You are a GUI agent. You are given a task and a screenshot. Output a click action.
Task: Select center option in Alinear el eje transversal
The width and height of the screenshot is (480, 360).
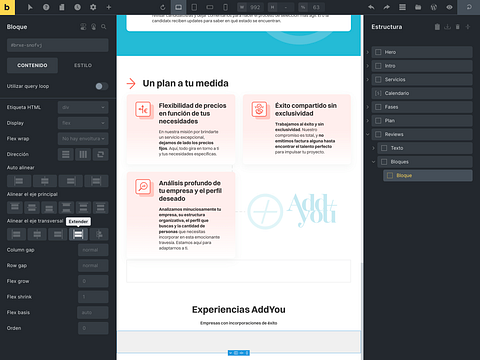click(37, 234)
